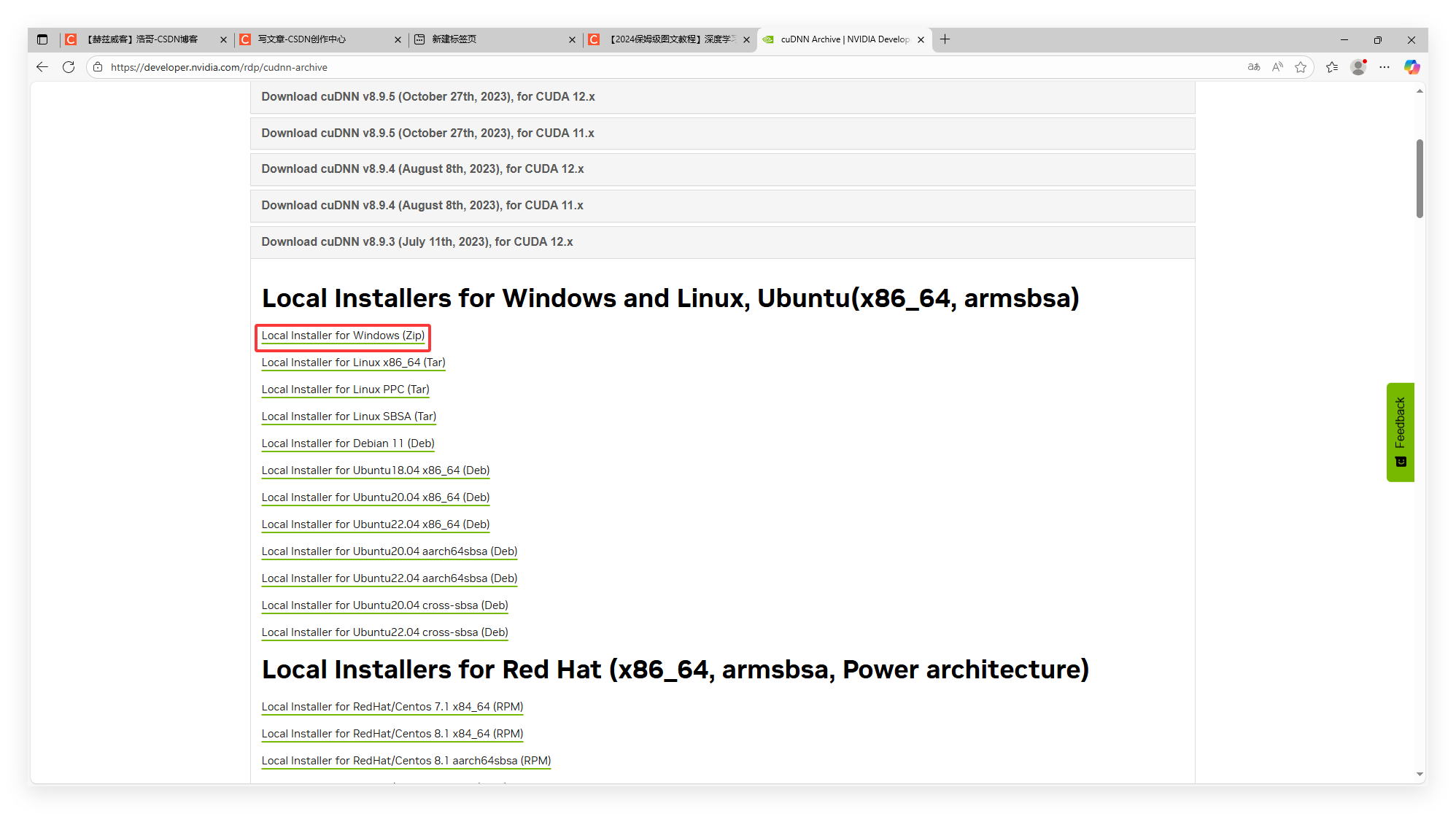The image size is (1456, 814).
Task: Open the green Feedback side button
Action: pos(1400,432)
